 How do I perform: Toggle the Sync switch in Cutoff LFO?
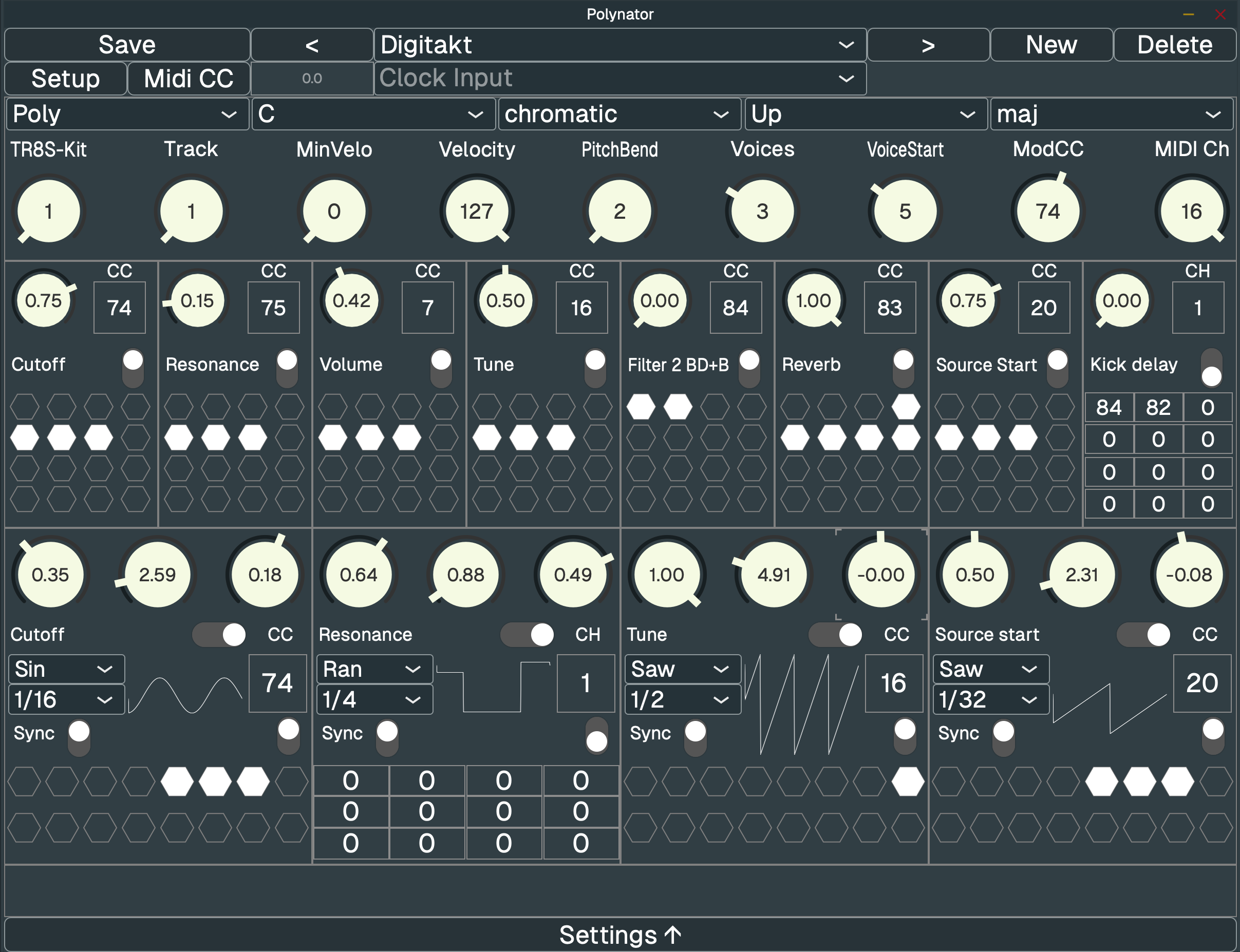click(x=79, y=738)
